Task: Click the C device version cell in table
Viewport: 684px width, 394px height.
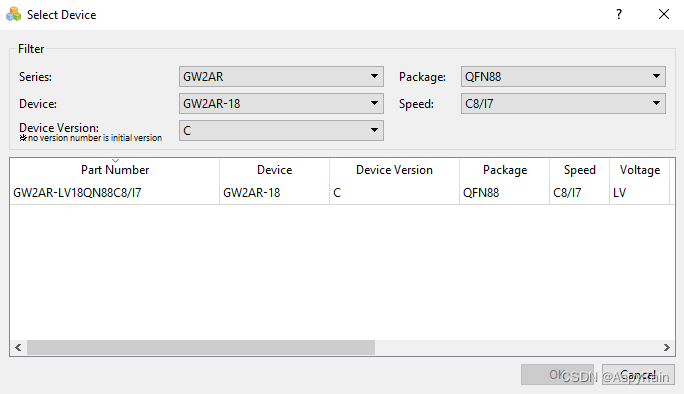Action: (x=394, y=193)
